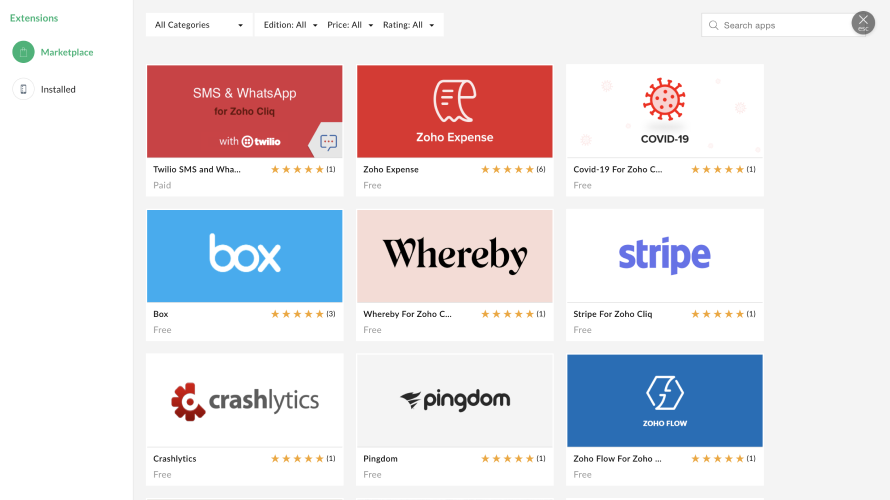This screenshot has height=500, width=890.
Task: Open the Box logo banner
Action: tap(245, 256)
